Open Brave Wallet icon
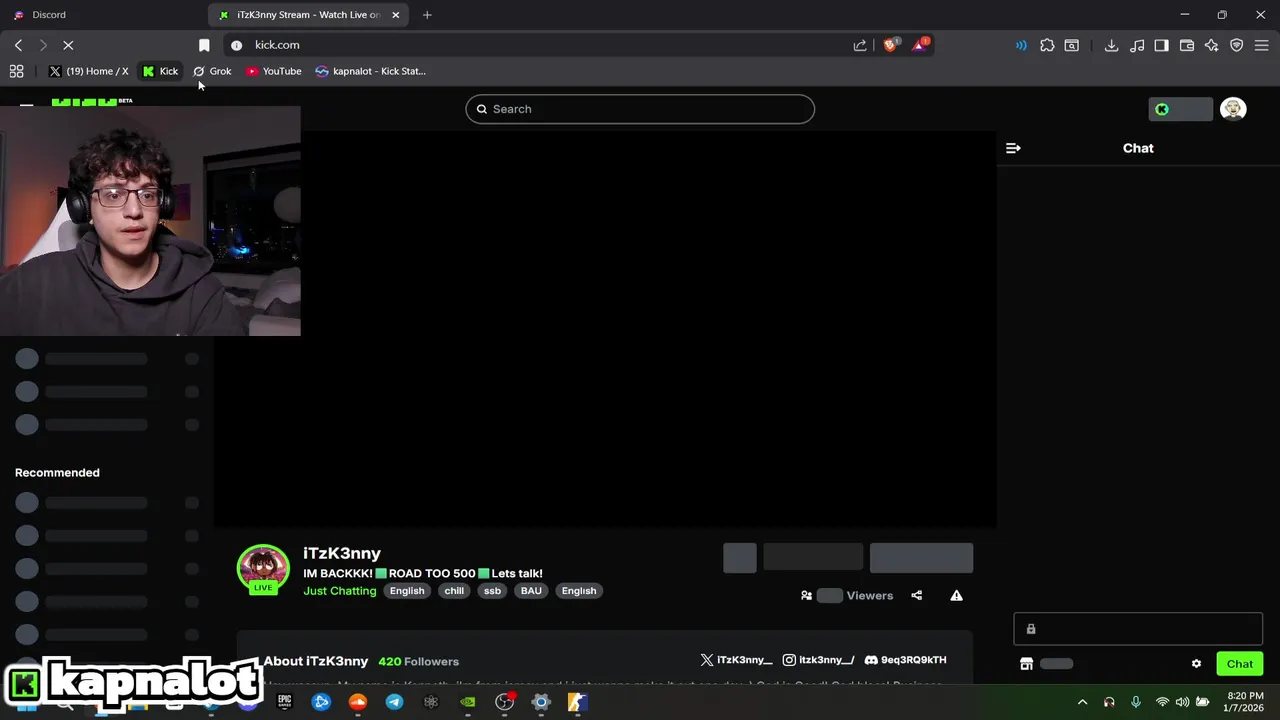This screenshot has width=1280, height=720. coord(1187,45)
